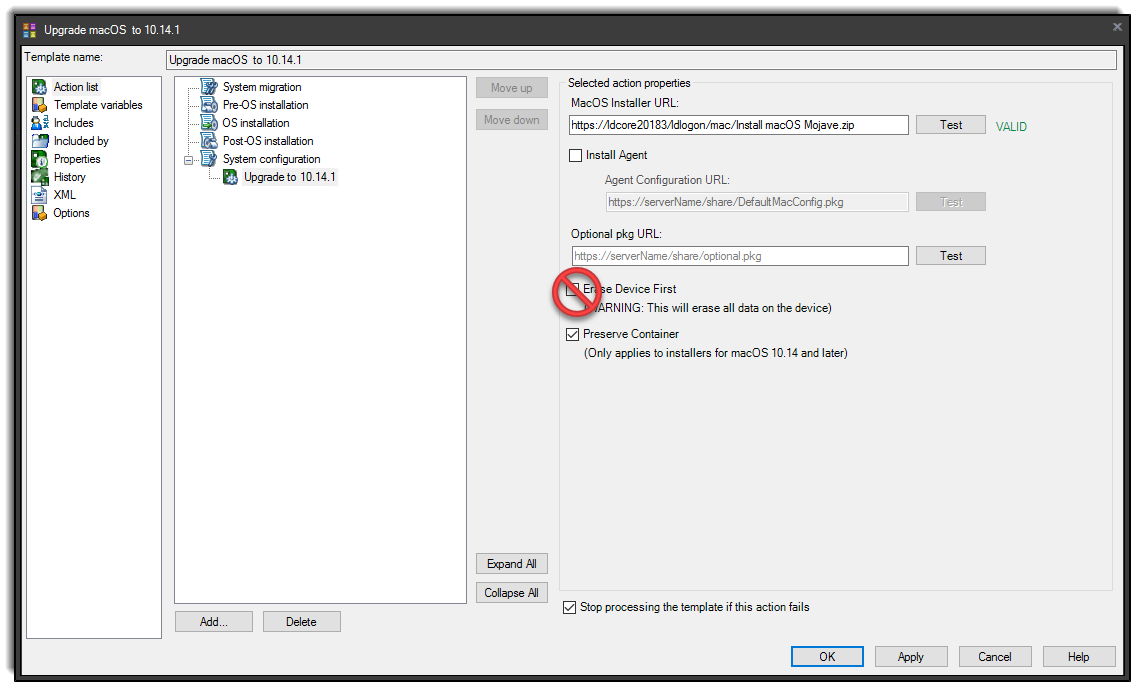The height and width of the screenshot is (682, 1131).
Task: Click inside the Template name field
Action: click(x=640, y=59)
